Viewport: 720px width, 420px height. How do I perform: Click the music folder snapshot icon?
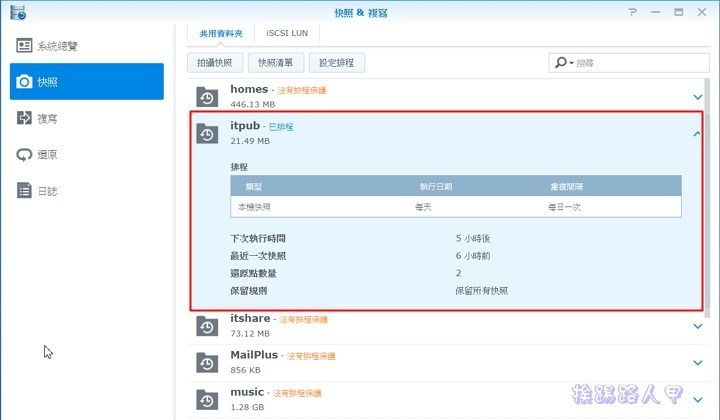[x=207, y=400]
